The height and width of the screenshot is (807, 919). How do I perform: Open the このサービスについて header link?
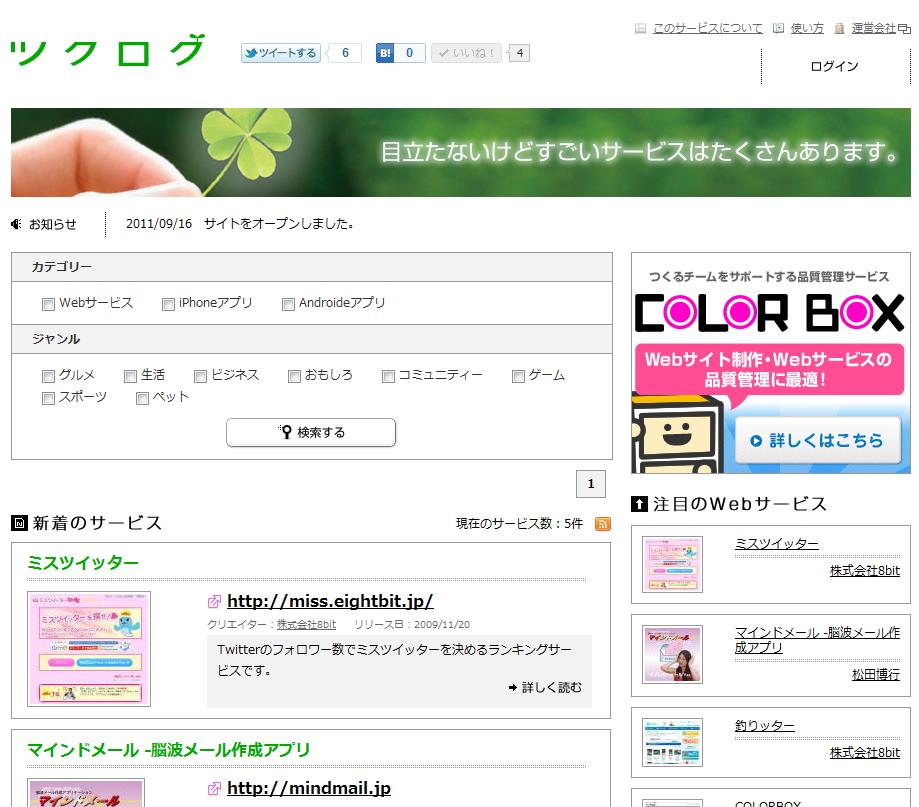click(707, 28)
